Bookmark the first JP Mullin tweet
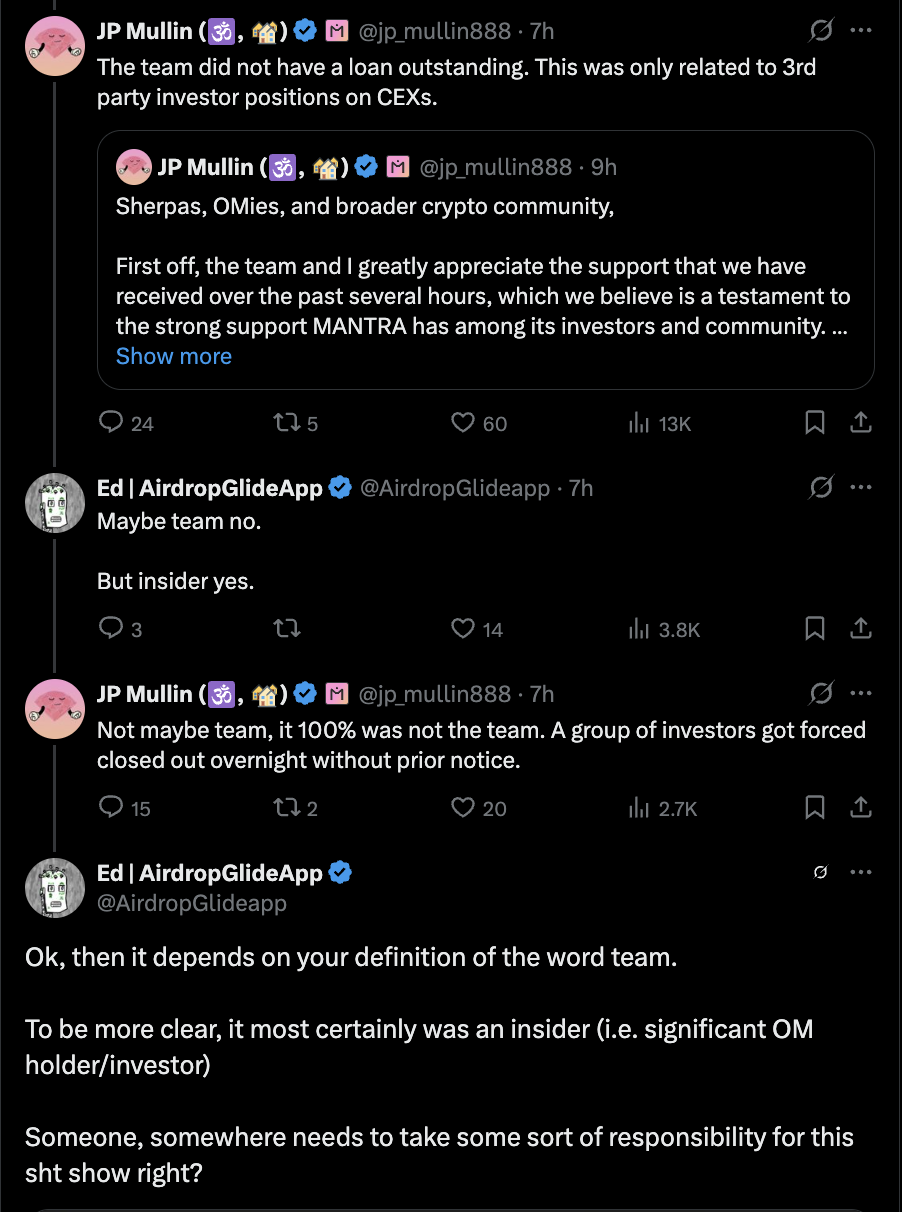The height and width of the screenshot is (1212, 902). [815, 423]
